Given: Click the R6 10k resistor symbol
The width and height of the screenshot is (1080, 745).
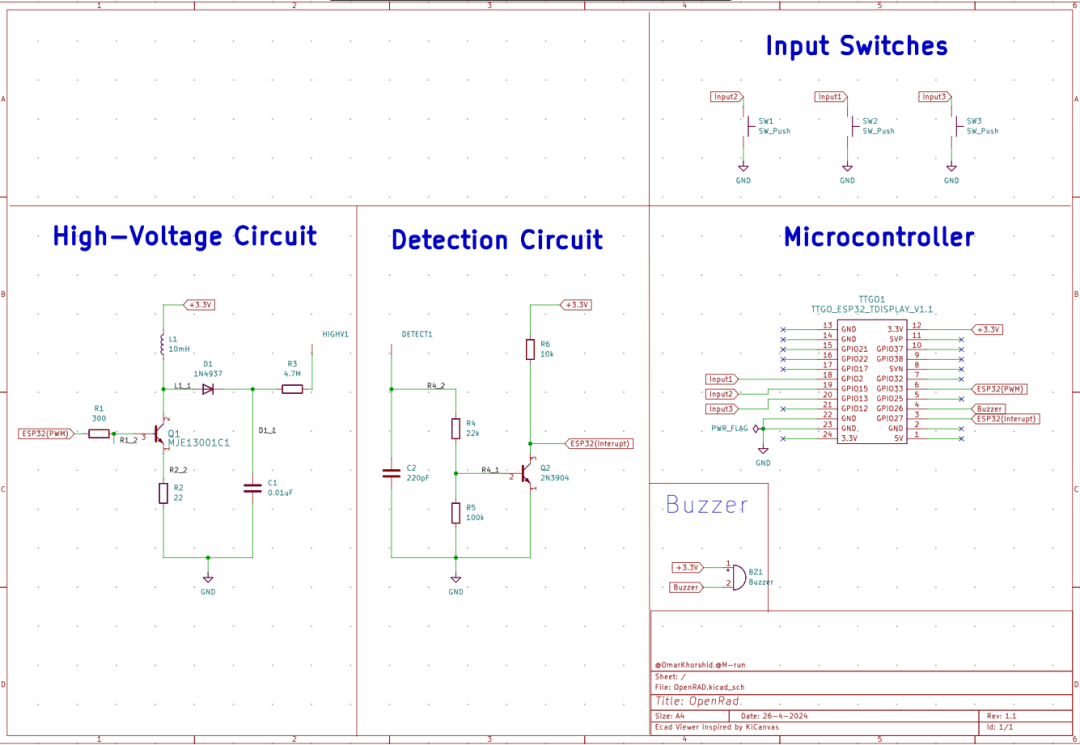Looking at the screenshot, I should tap(530, 349).
